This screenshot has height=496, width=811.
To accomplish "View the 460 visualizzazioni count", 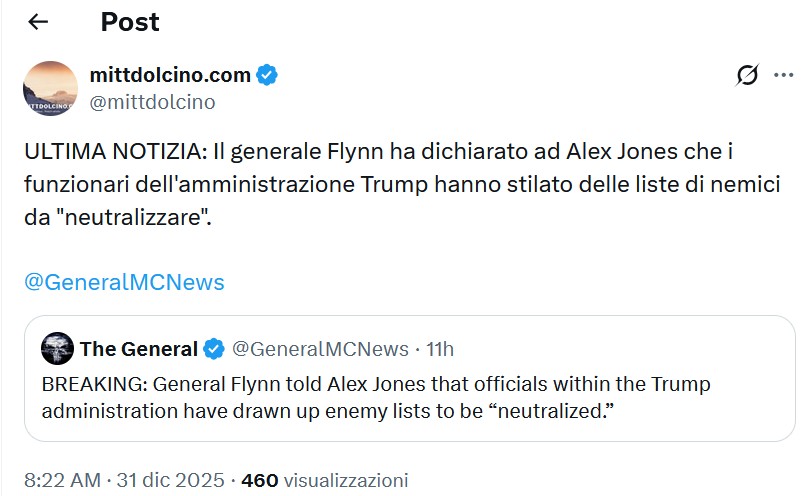I will point(325,480).
